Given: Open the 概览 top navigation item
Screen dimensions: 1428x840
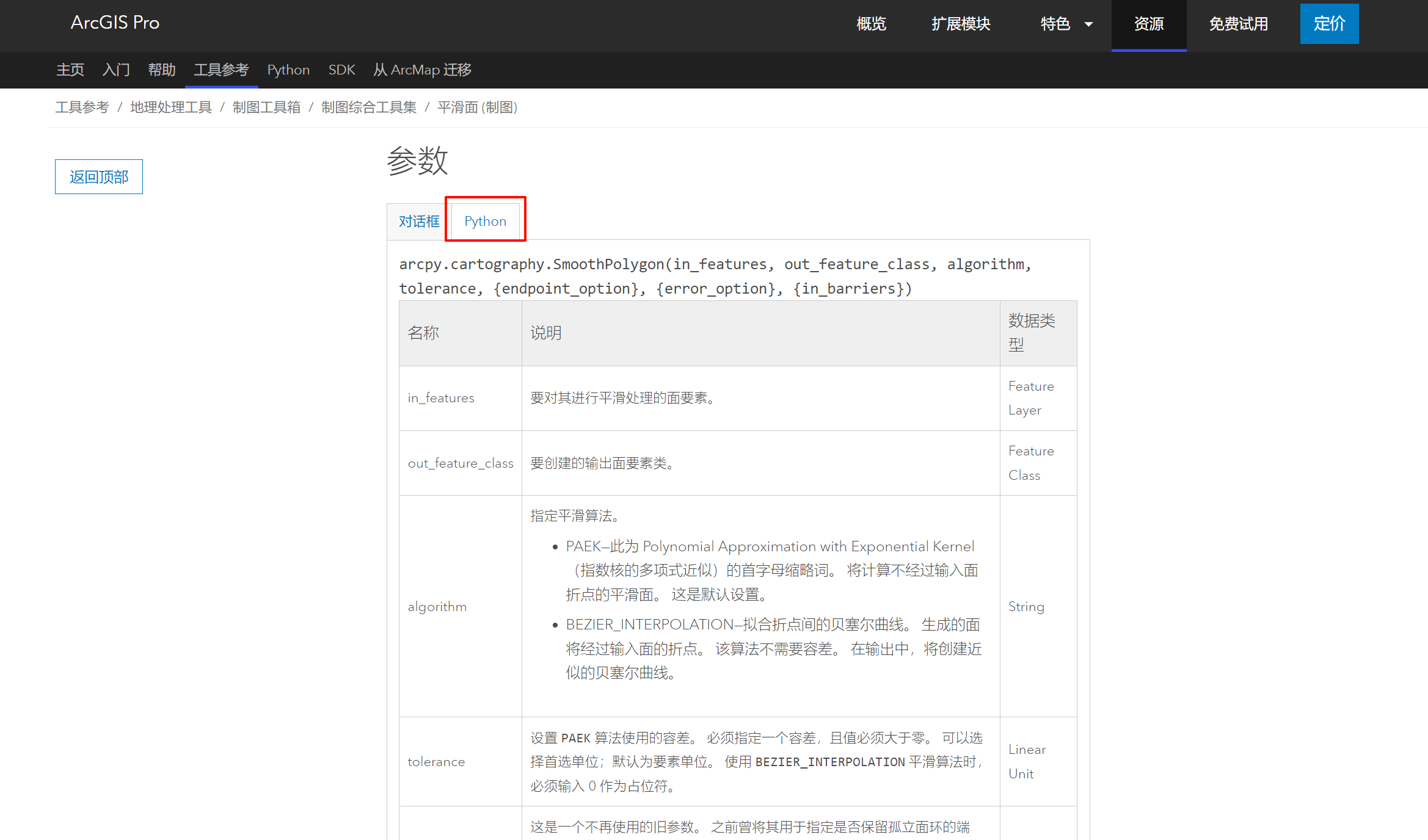Looking at the screenshot, I should coord(871,24).
